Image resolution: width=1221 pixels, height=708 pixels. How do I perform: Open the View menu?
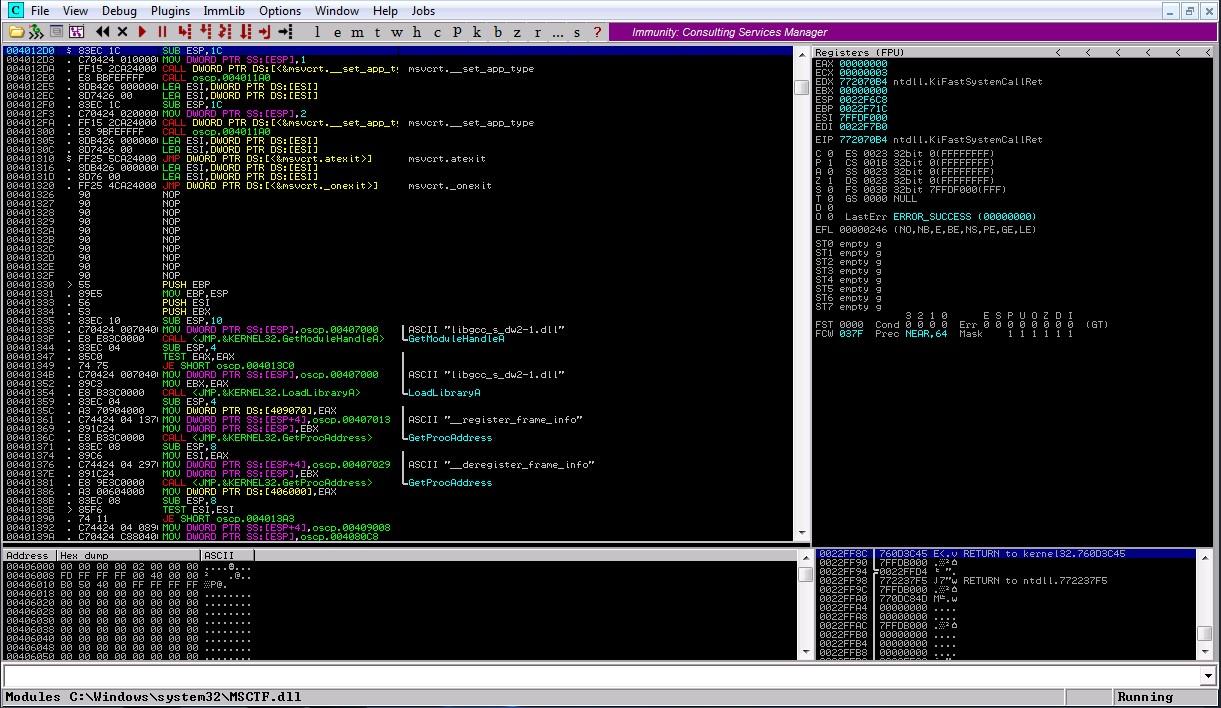point(75,11)
